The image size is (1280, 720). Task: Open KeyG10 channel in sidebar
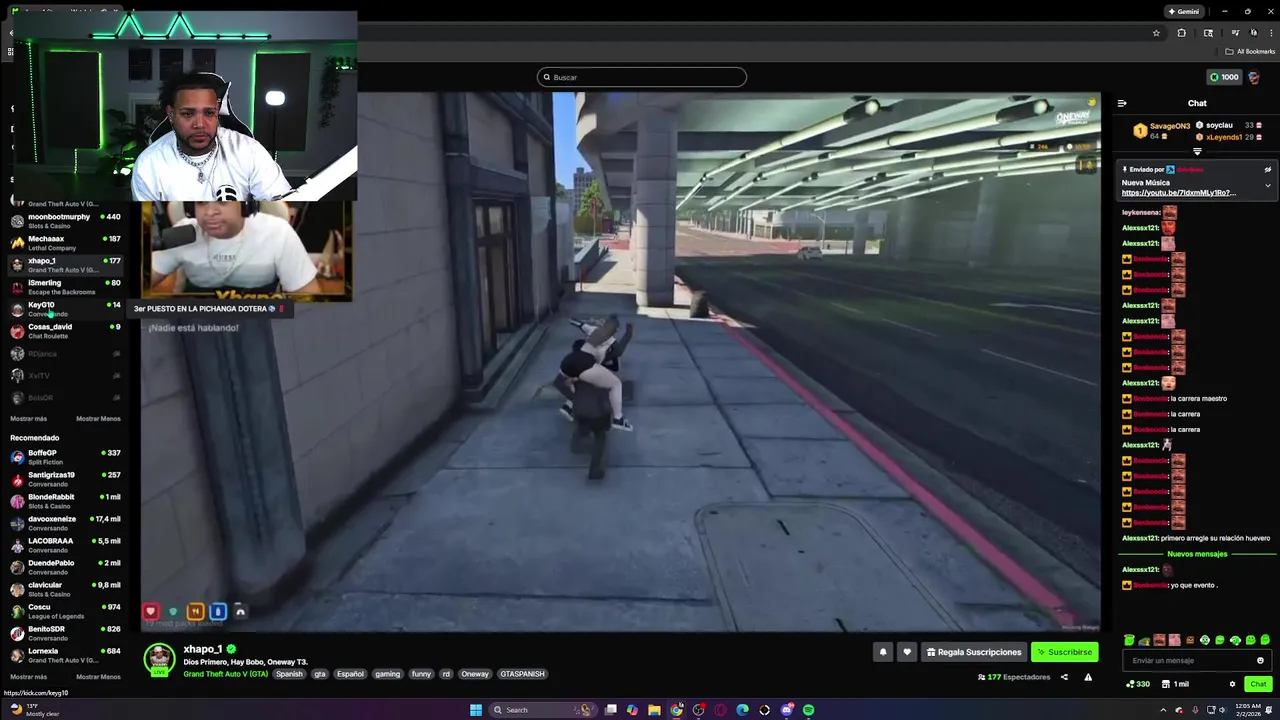[66, 309]
